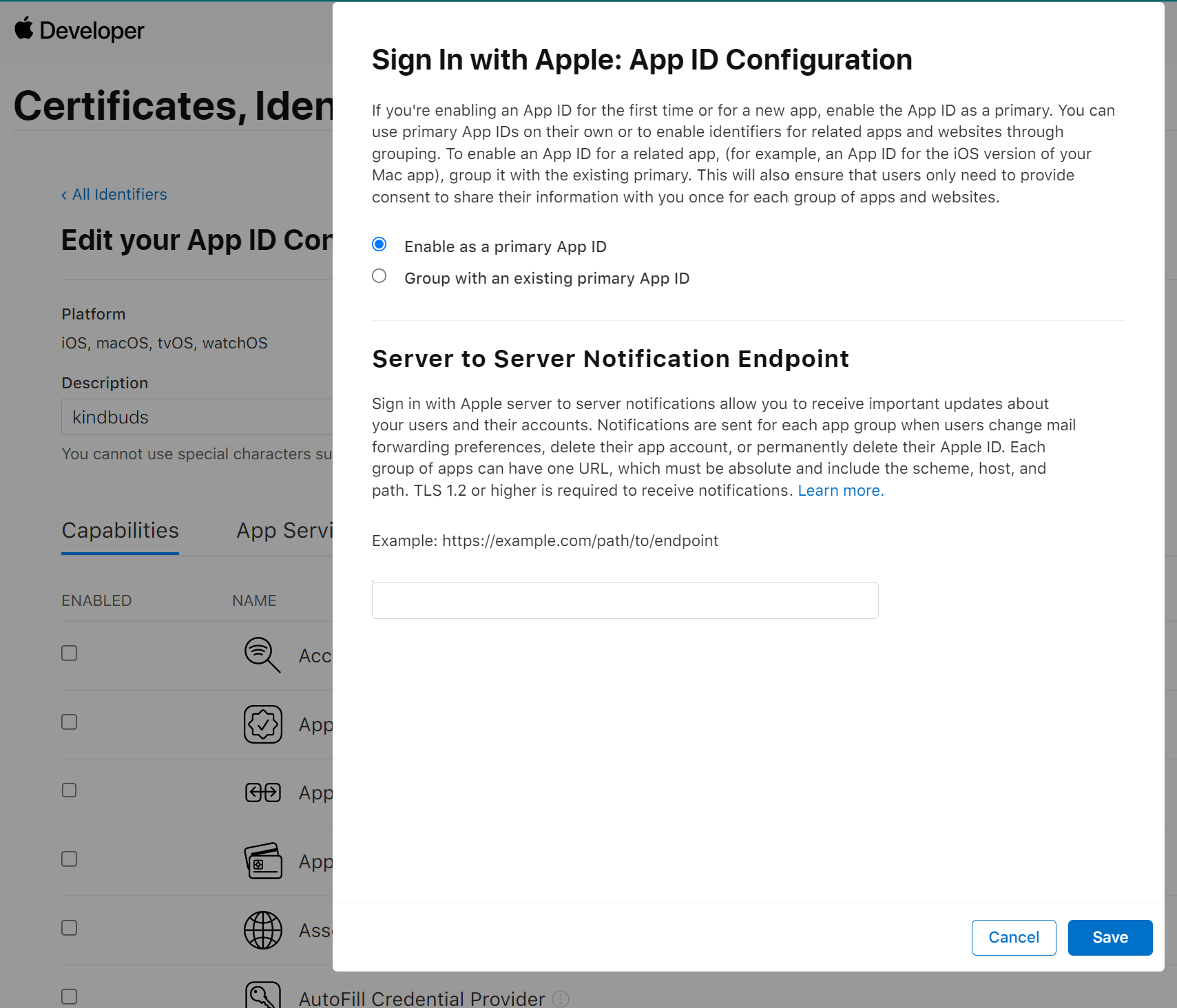Select Enable as a primary App ID
This screenshot has width=1177, height=1008.
(379, 244)
